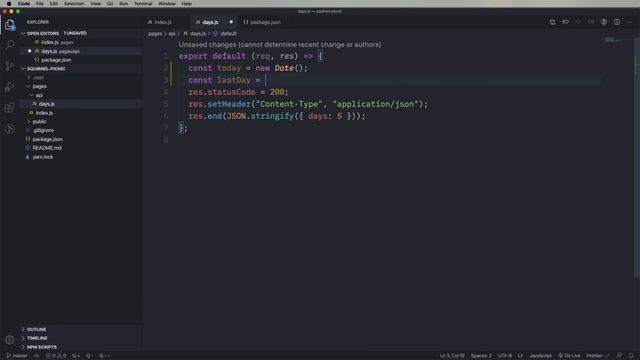Click the editor vertical scrollbar
The height and width of the screenshot is (360, 640).
tap(637, 157)
